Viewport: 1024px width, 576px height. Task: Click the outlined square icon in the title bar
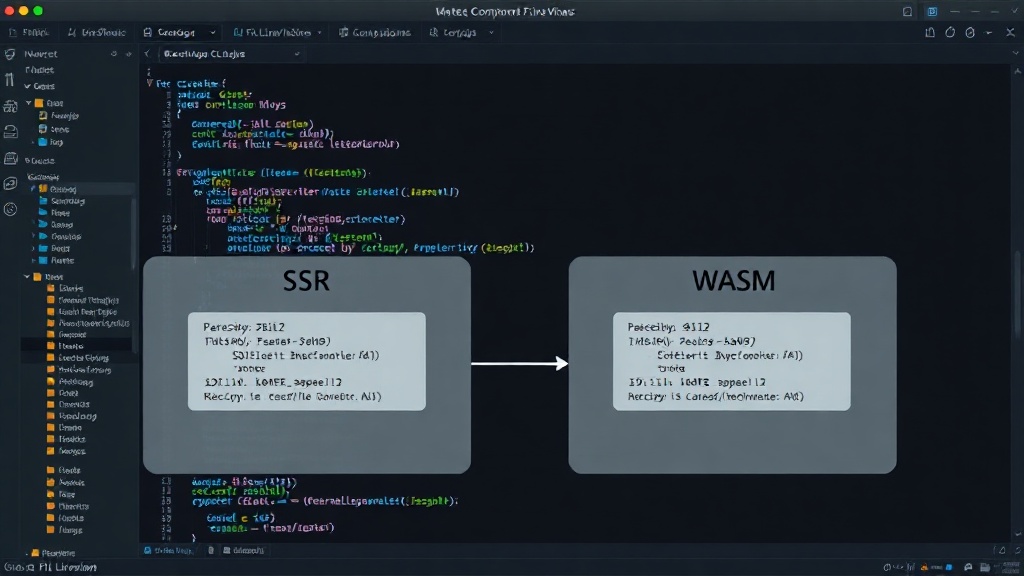[x=907, y=11]
